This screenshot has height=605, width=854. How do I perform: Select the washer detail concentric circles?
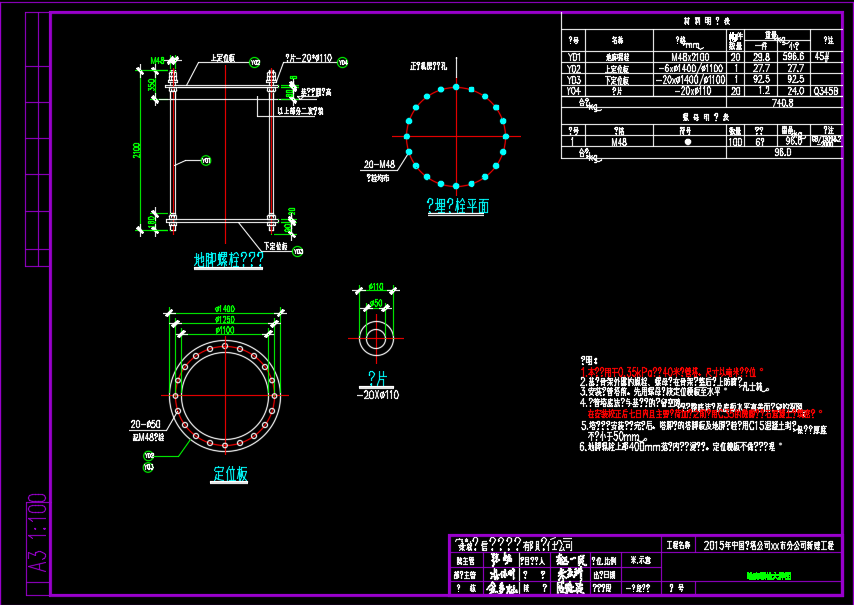377,336
